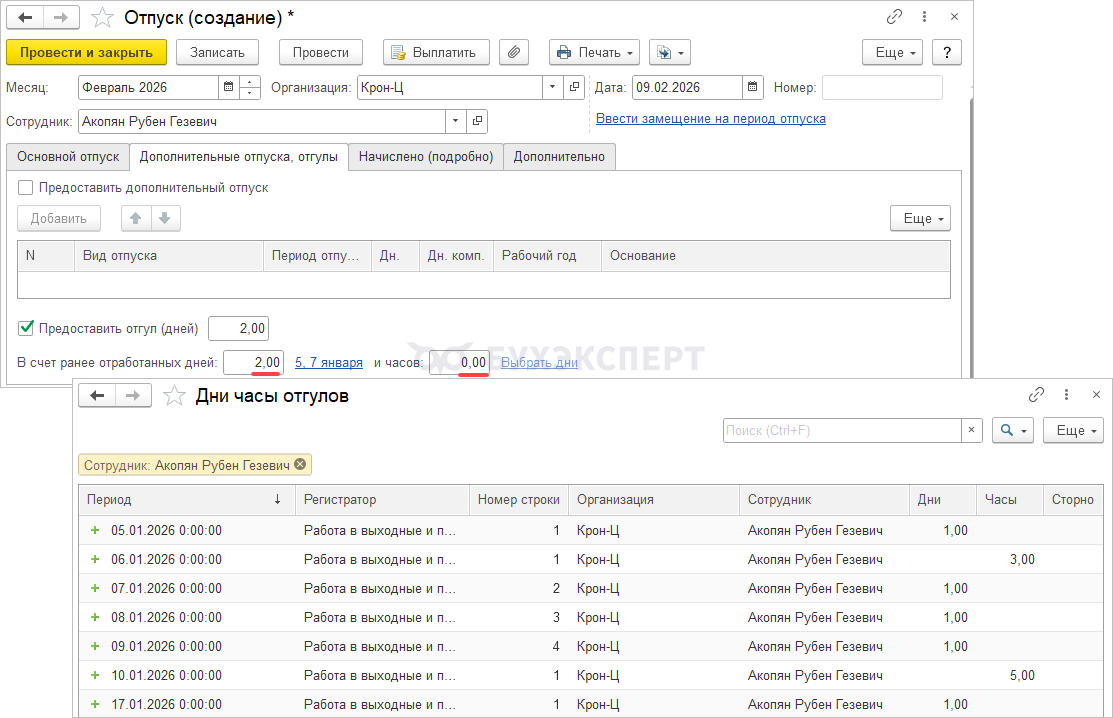
Task: Expand Еще menu in Дни часы отгулов
Action: coord(1072,430)
